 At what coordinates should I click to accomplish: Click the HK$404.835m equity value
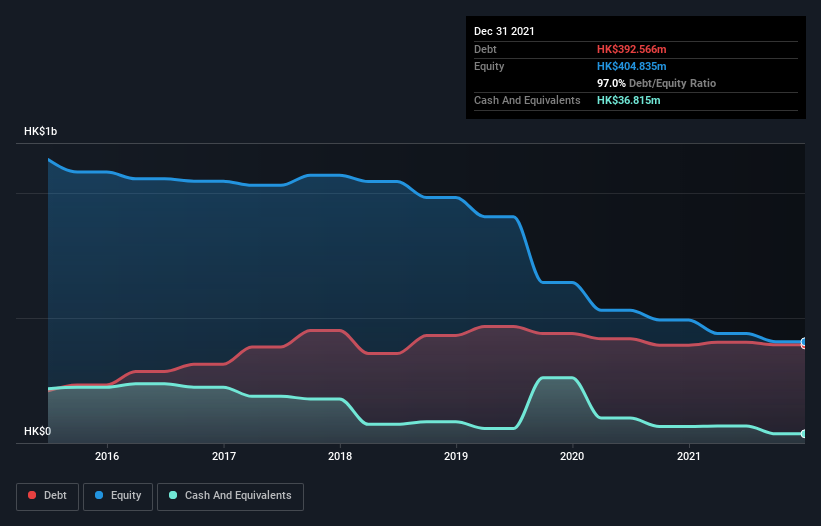coord(631,66)
